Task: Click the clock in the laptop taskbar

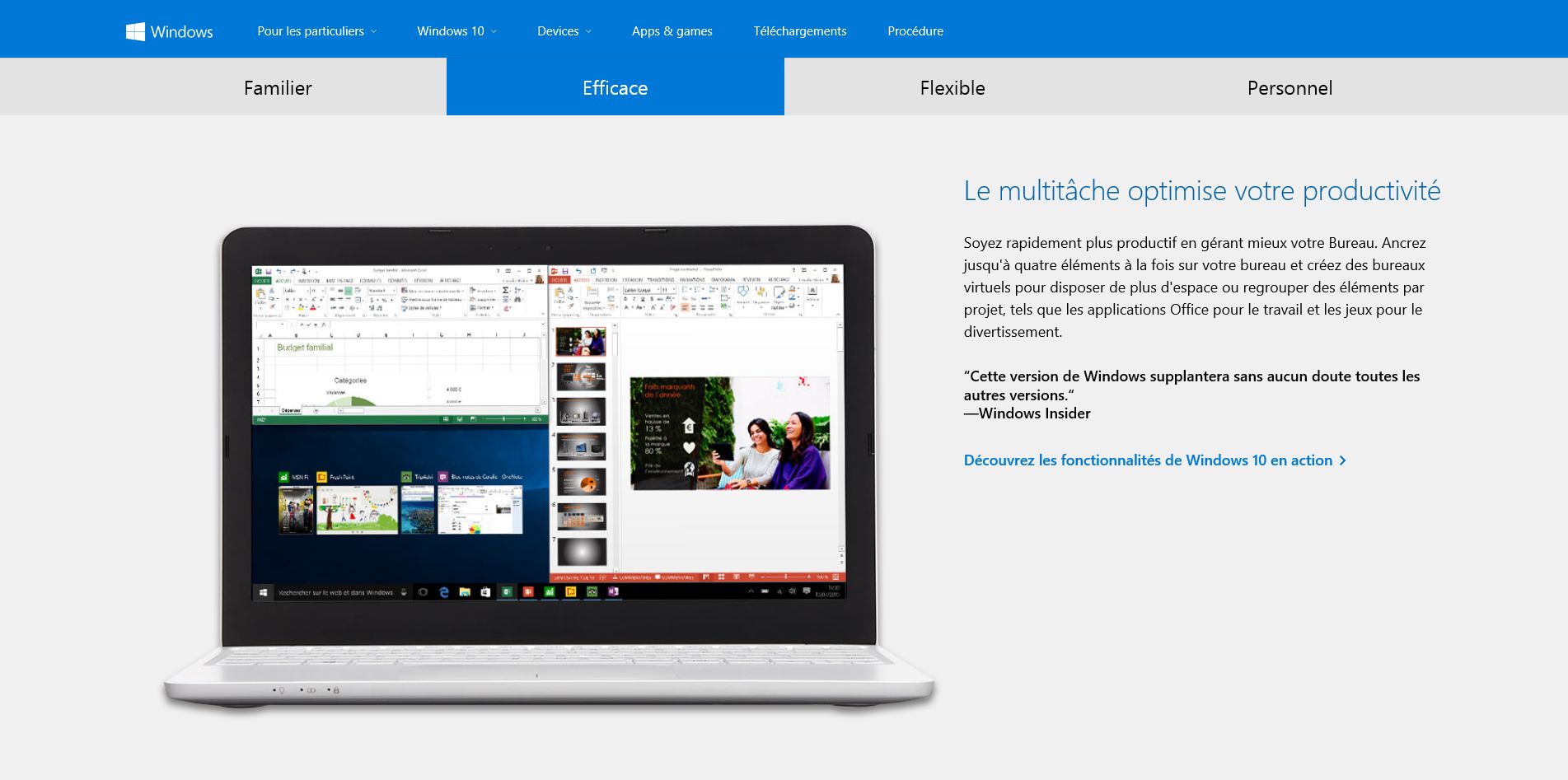Action: 827,591
